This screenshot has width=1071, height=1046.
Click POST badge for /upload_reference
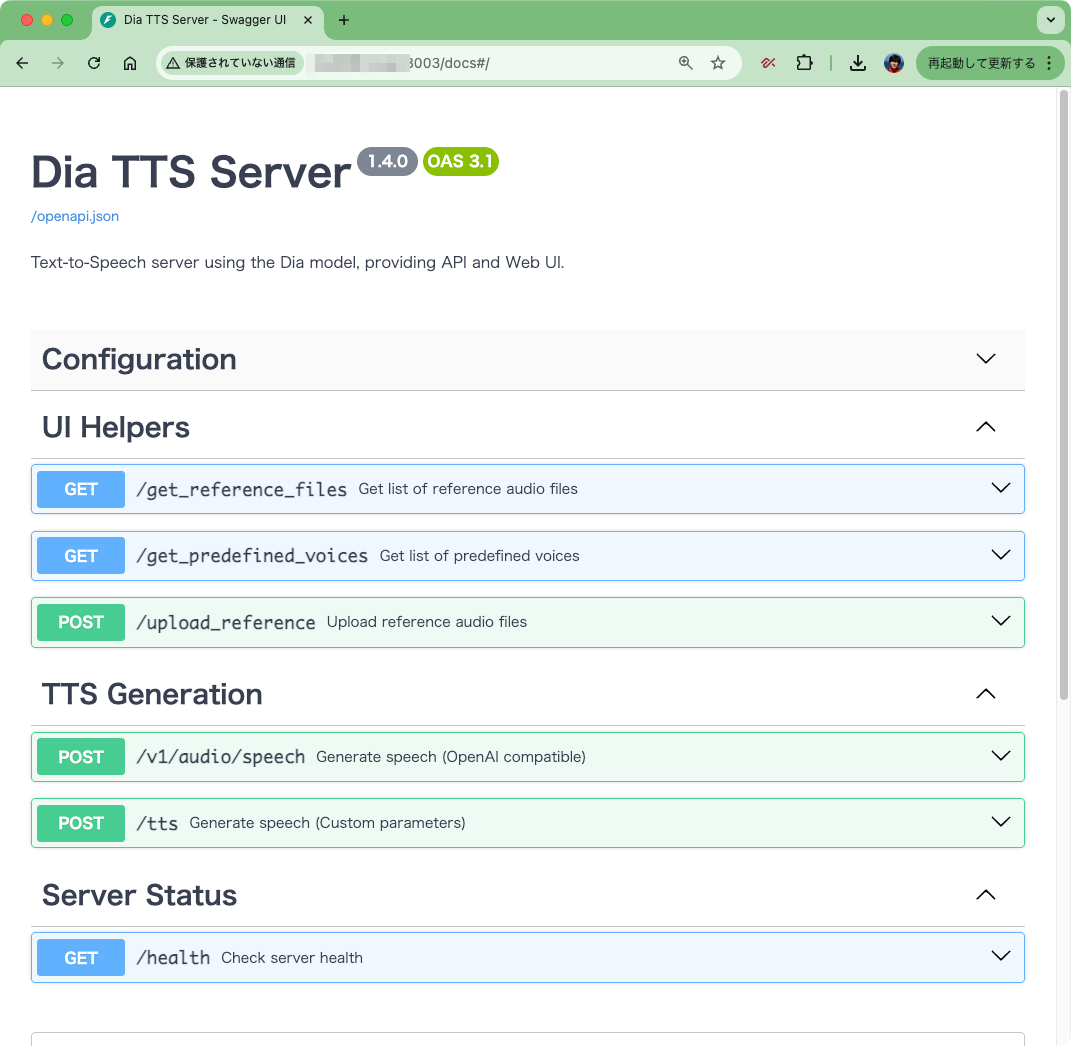(x=81, y=622)
